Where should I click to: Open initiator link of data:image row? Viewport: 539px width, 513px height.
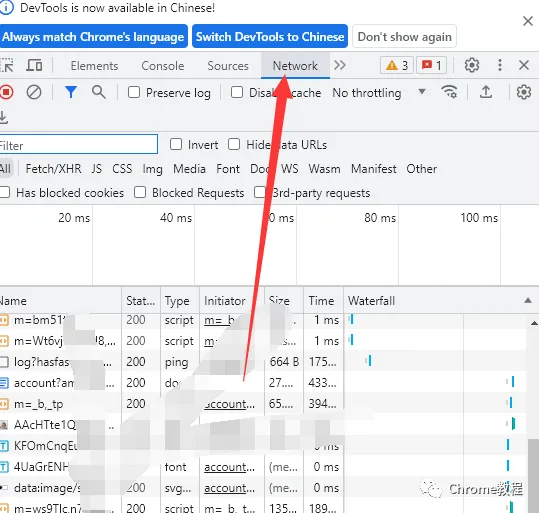point(229,488)
